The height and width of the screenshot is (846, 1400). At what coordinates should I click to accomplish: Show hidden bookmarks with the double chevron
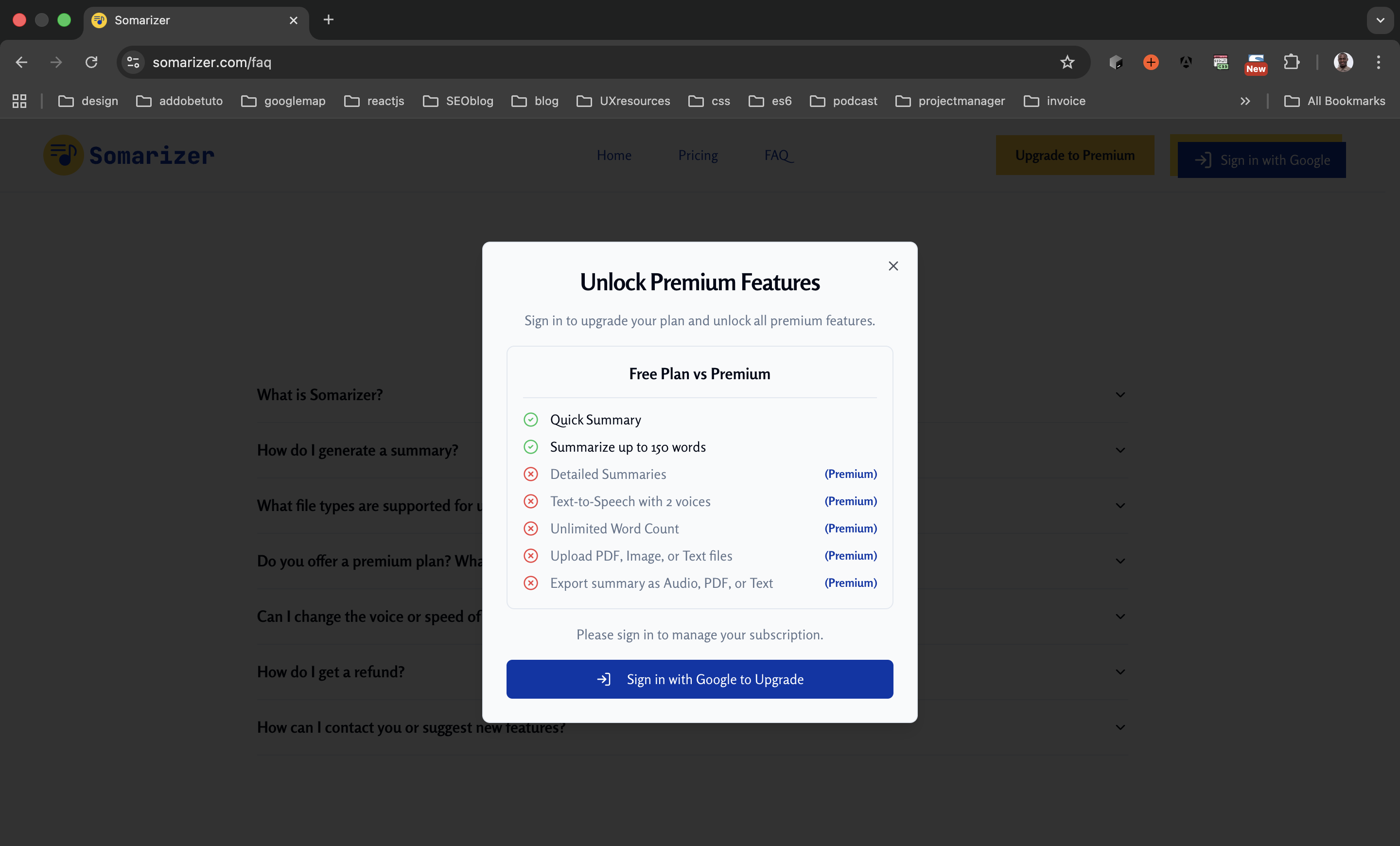[x=1245, y=101]
